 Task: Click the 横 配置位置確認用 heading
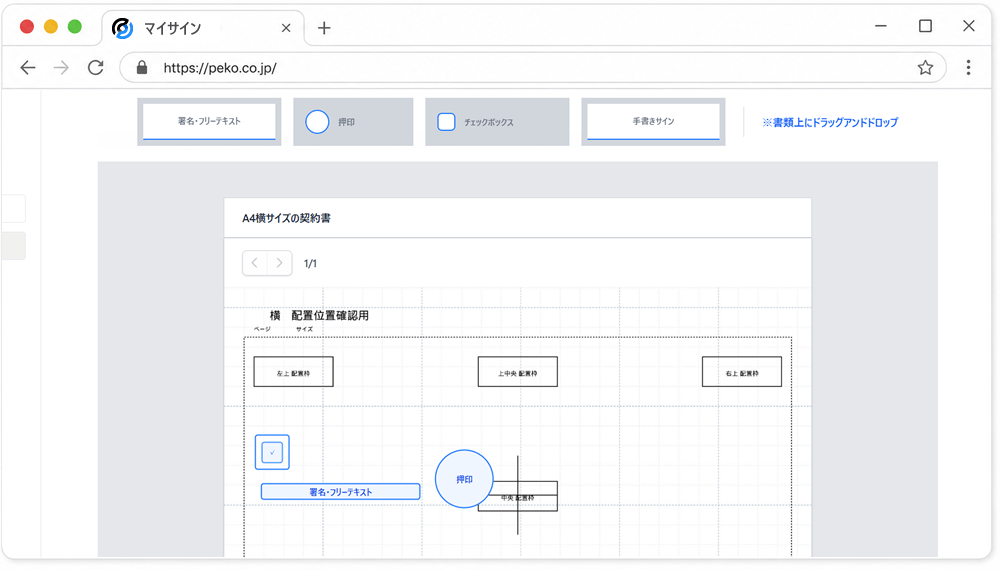(x=319, y=316)
